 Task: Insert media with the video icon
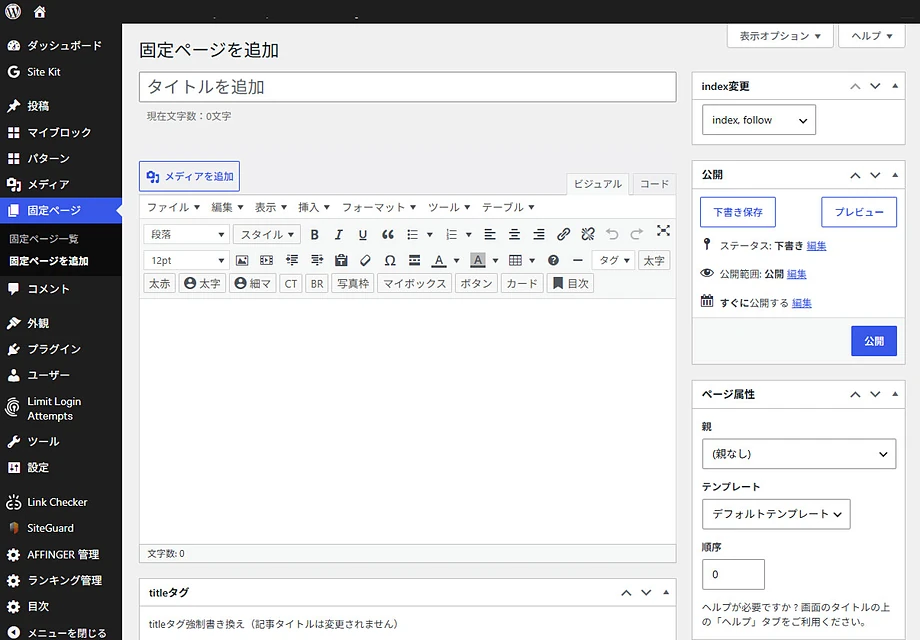[266, 260]
